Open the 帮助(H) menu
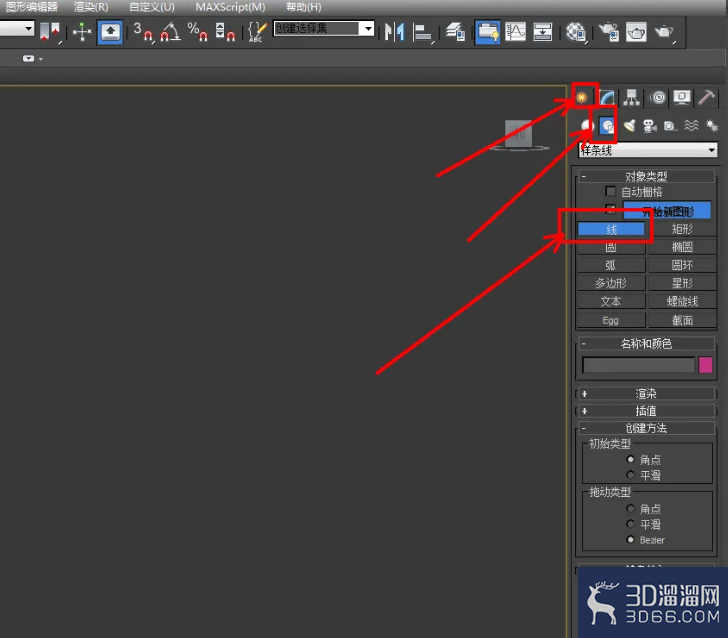Viewport: 728px width, 638px height. click(304, 7)
